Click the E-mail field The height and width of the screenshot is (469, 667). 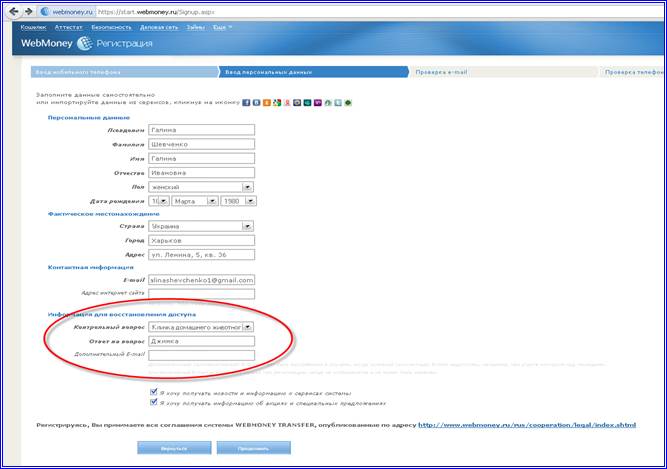point(202,280)
